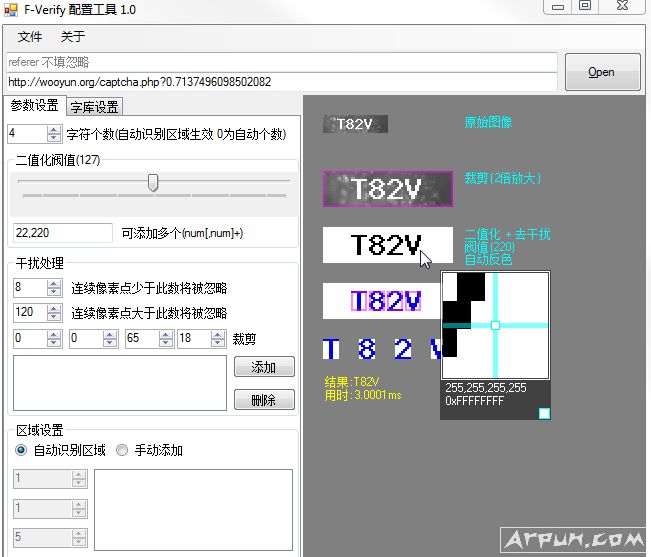The width and height of the screenshot is (651, 557).
Task: Click the cropped 2x enlarged captcha image
Action: pos(388,189)
